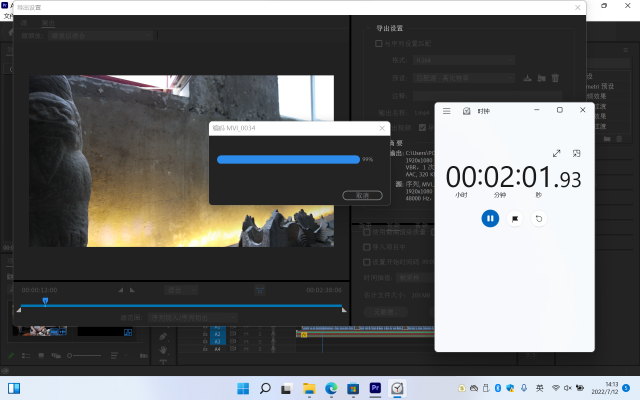
Task: Open the metadata button
Action: (384, 312)
